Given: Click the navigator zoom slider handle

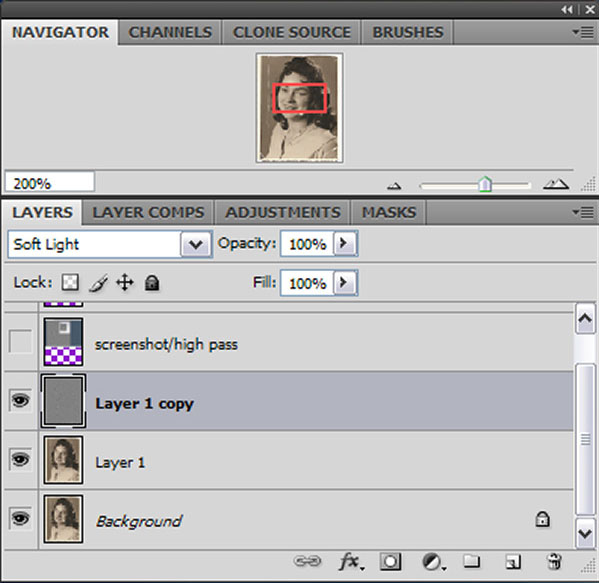Looking at the screenshot, I should point(485,184).
